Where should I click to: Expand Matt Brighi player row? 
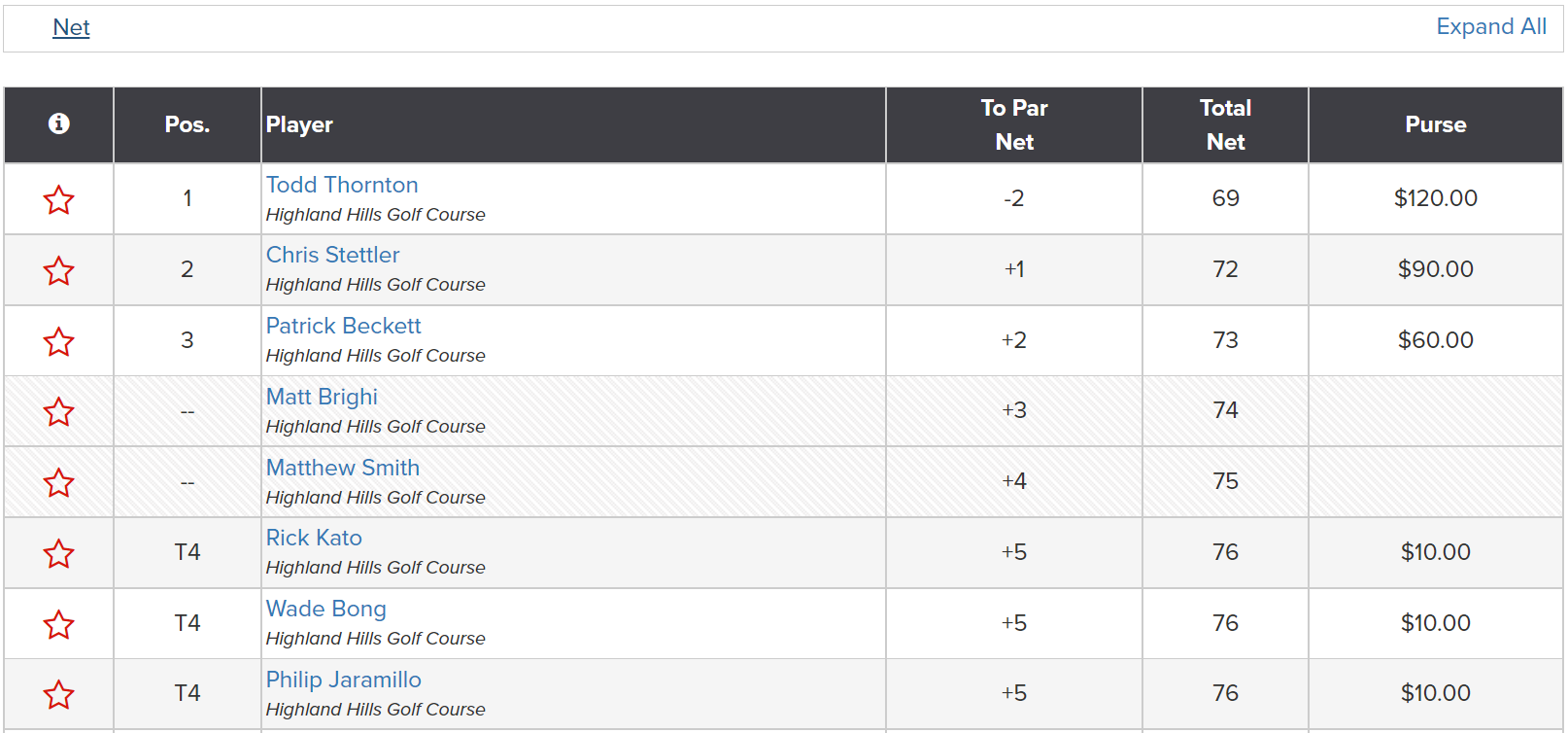point(322,397)
